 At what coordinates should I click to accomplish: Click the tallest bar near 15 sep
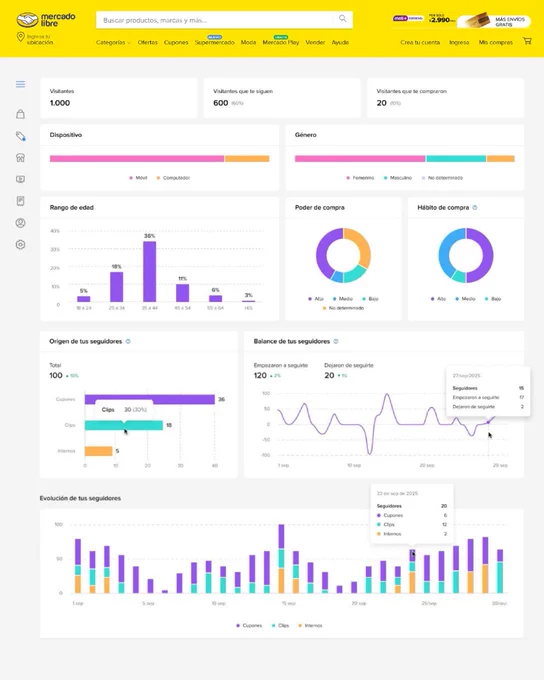282,559
